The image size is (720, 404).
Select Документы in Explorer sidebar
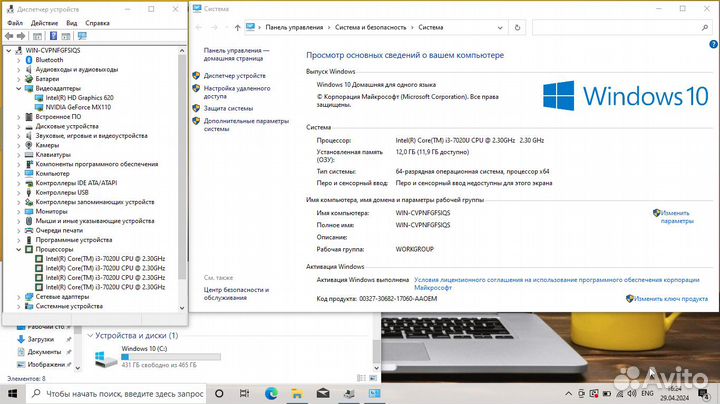[44, 352]
